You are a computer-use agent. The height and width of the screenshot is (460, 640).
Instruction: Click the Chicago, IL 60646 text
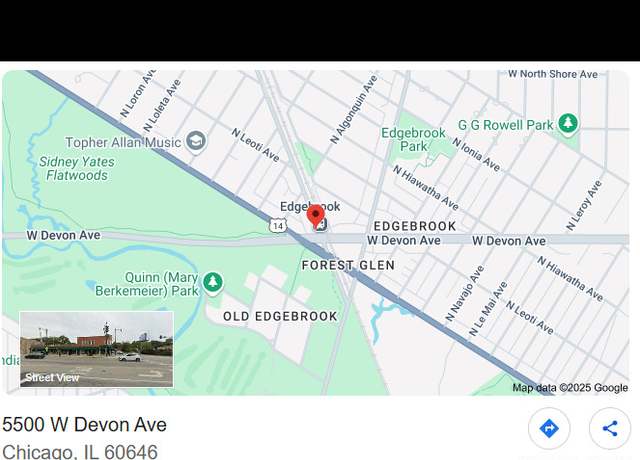pos(80,451)
